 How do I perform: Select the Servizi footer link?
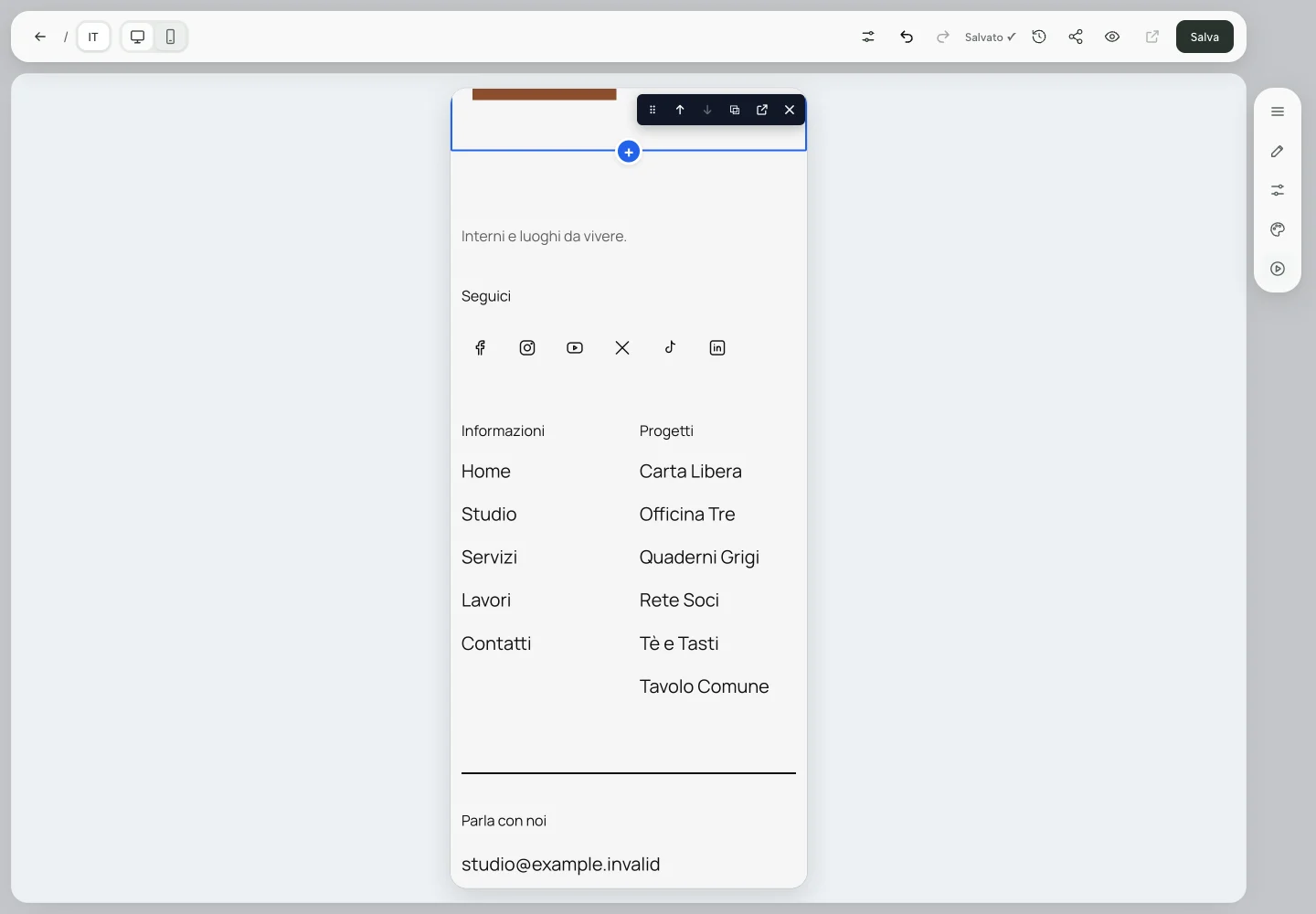tap(489, 558)
